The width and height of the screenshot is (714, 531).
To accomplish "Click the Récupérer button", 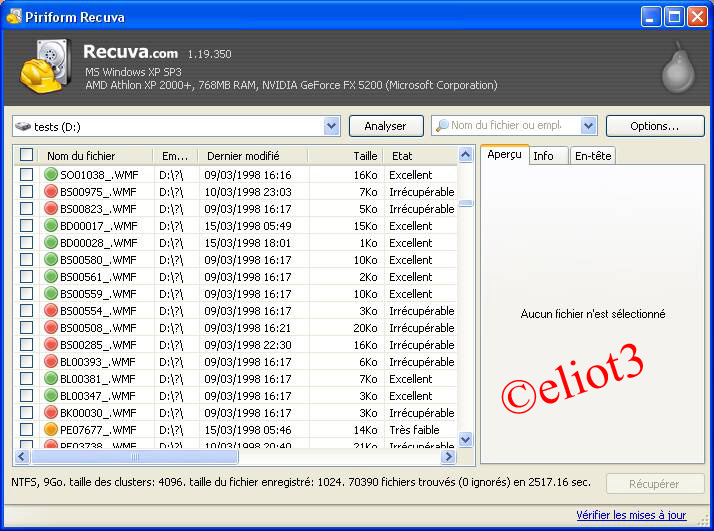I will 655,484.
